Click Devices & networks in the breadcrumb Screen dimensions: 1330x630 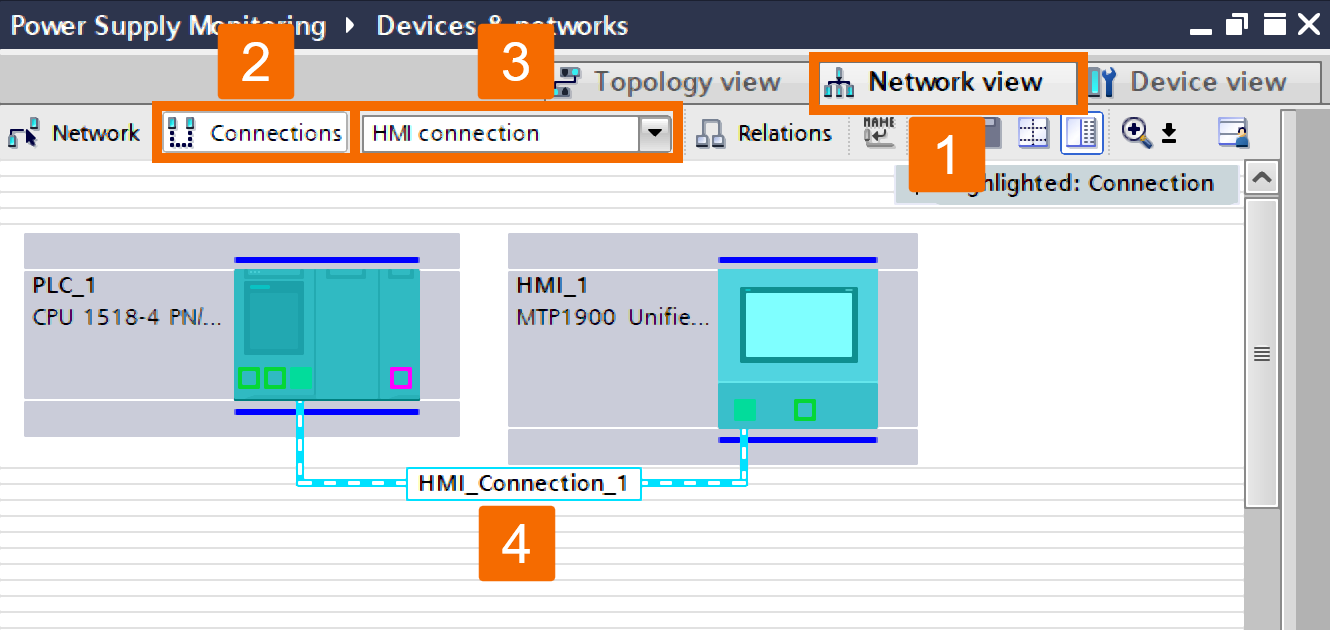pos(502,25)
